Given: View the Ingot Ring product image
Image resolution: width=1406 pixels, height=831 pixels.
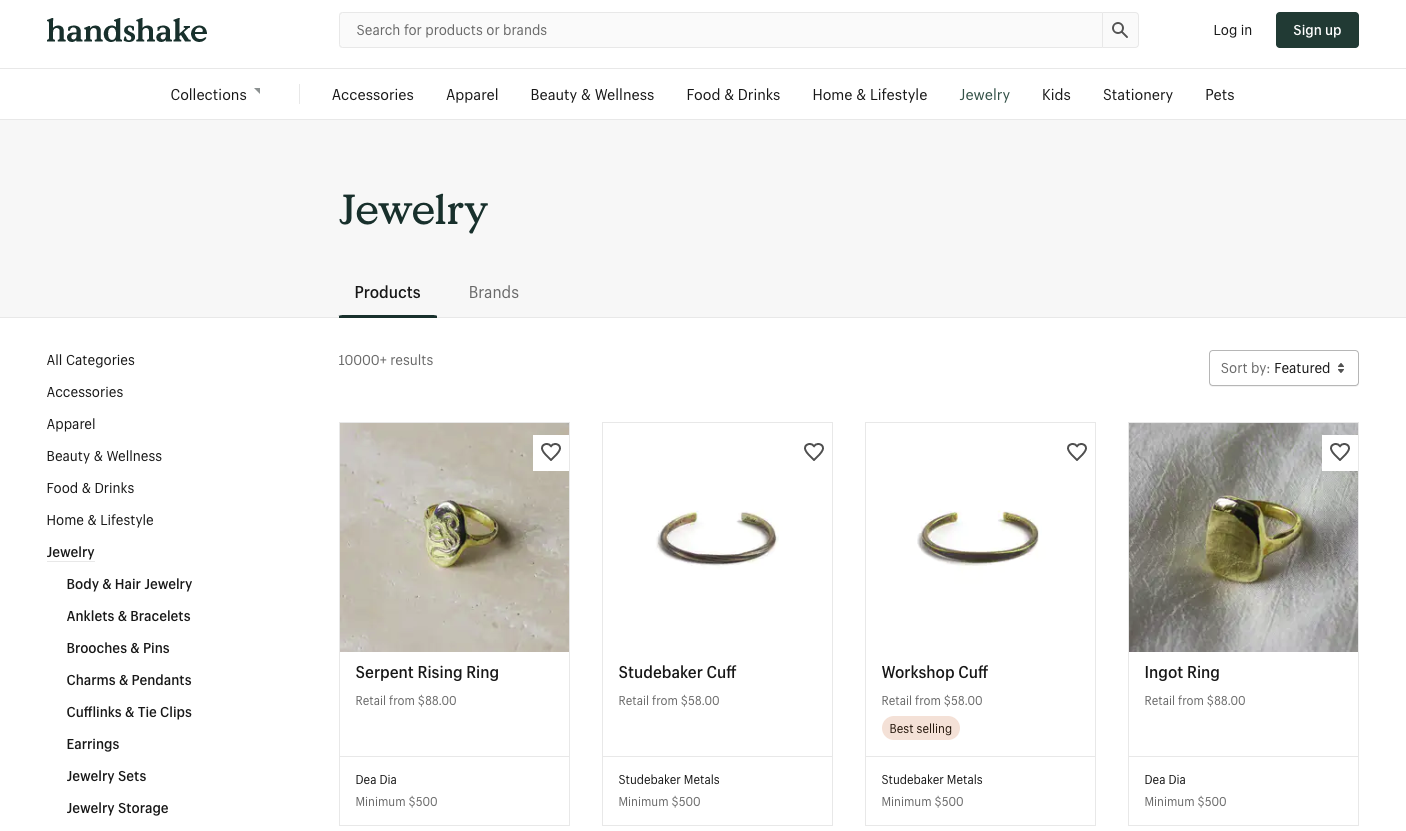Looking at the screenshot, I should 1243,537.
